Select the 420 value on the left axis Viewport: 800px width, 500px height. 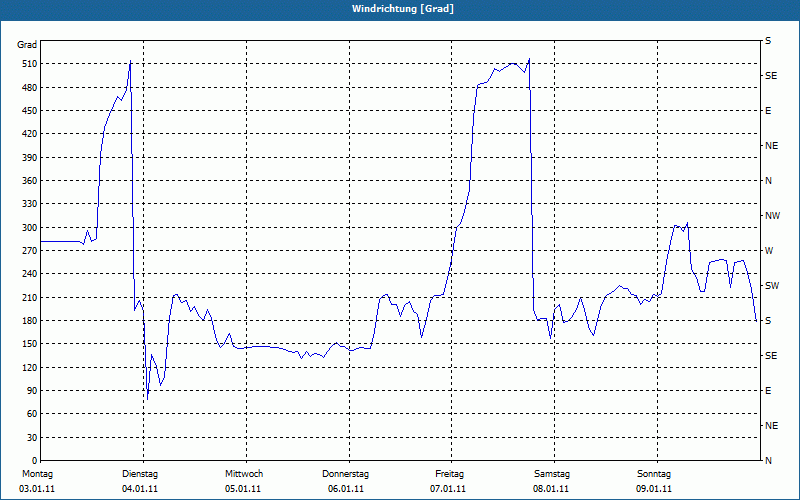coord(29,134)
